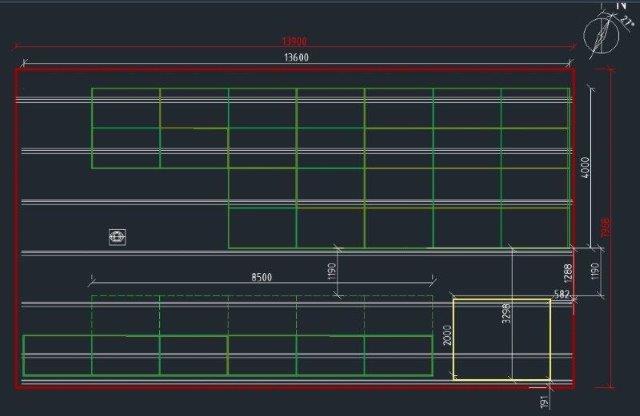Select the 1190 dimension right of 1288 text
Screen dimensions: 640x416
595,271
